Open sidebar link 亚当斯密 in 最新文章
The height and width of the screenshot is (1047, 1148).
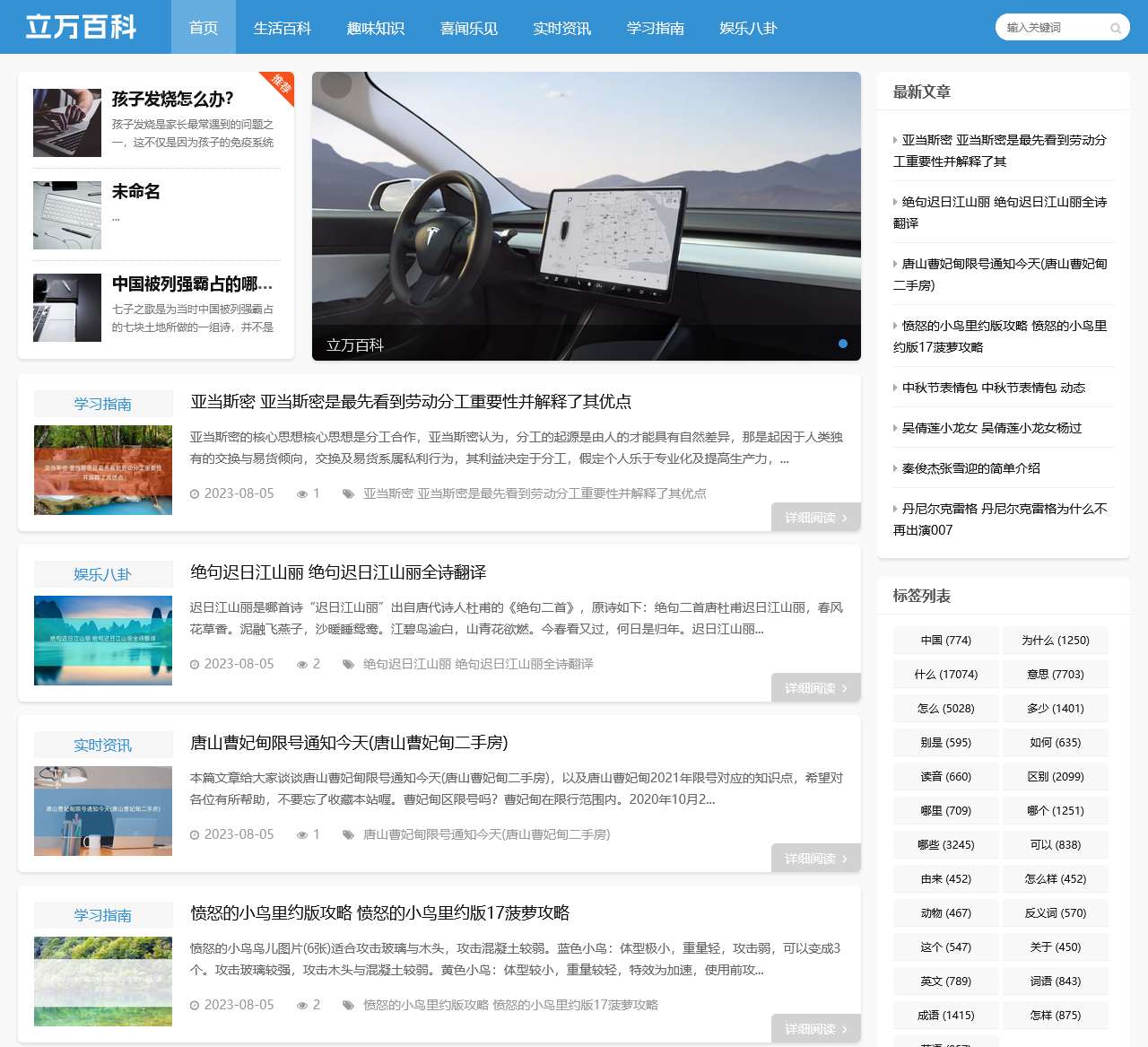(1001, 151)
